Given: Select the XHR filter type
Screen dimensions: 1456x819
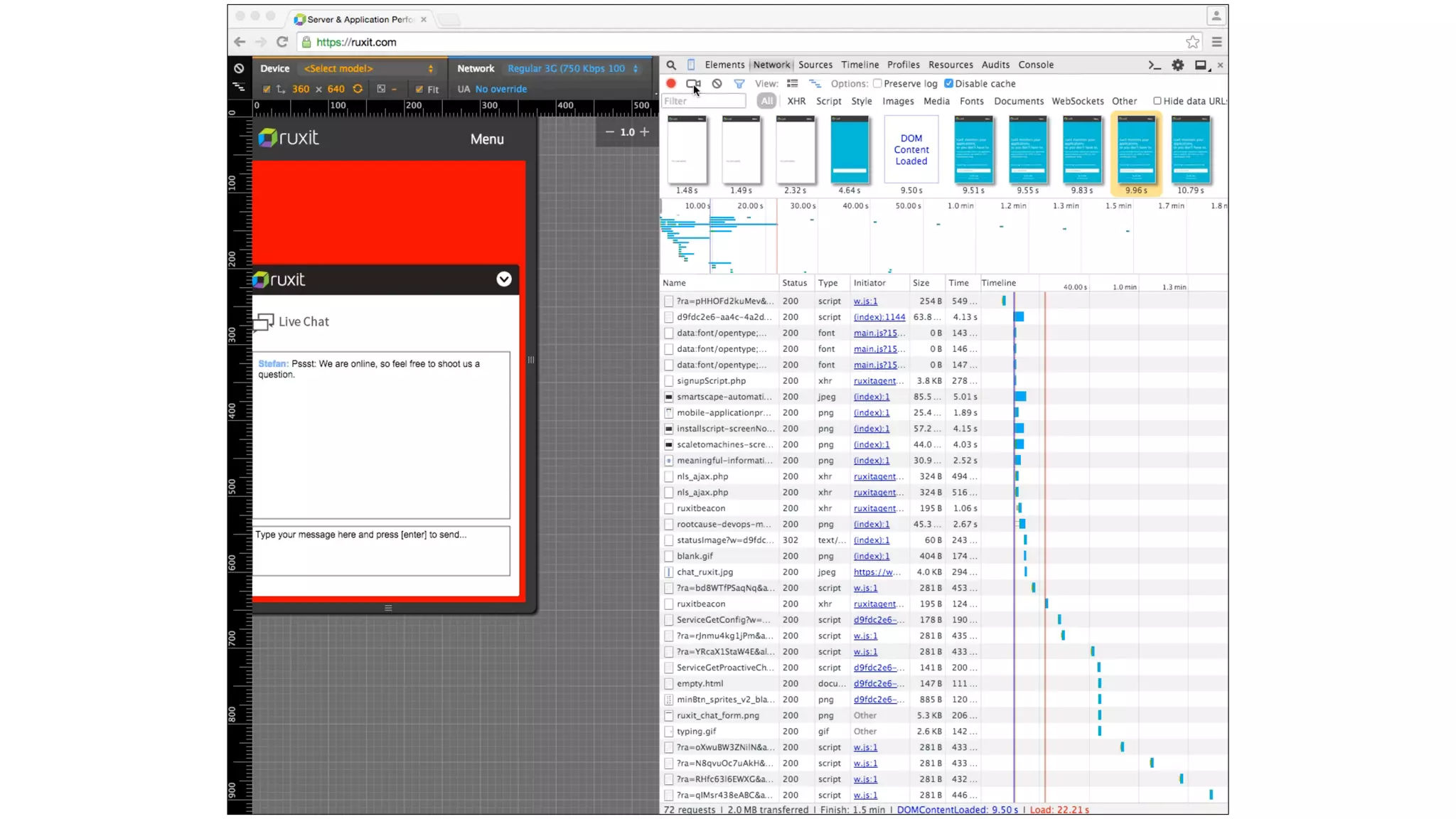Looking at the screenshot, I should 796,101.
